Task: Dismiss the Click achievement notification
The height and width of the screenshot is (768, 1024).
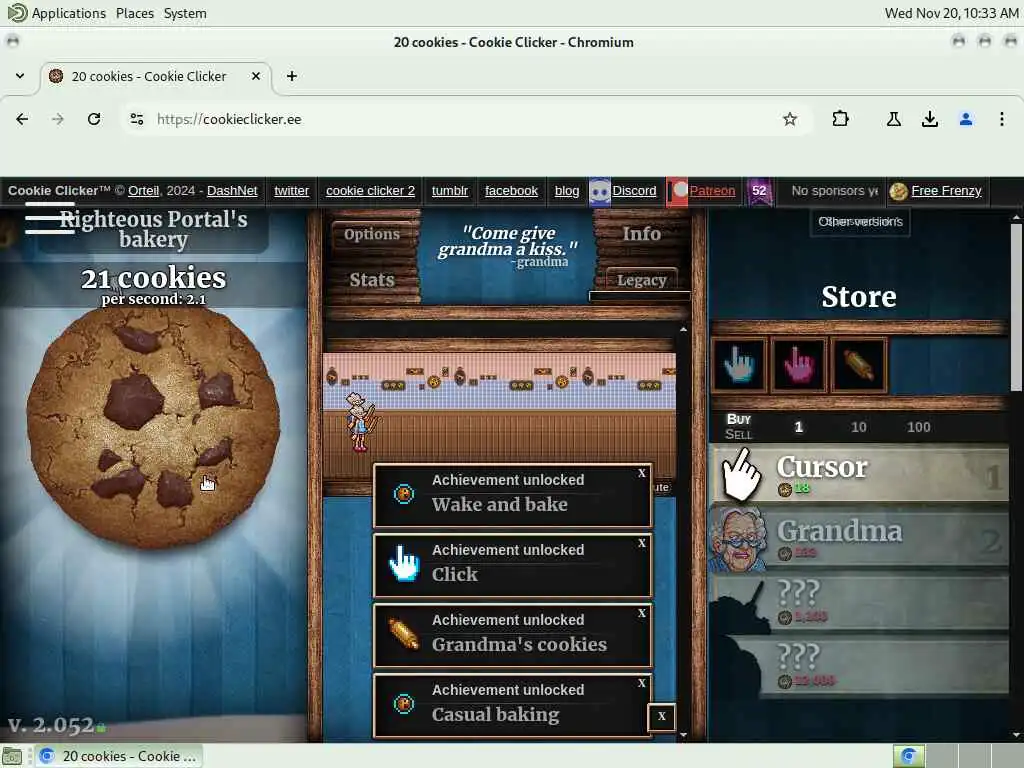Action: tap(641, 543)
